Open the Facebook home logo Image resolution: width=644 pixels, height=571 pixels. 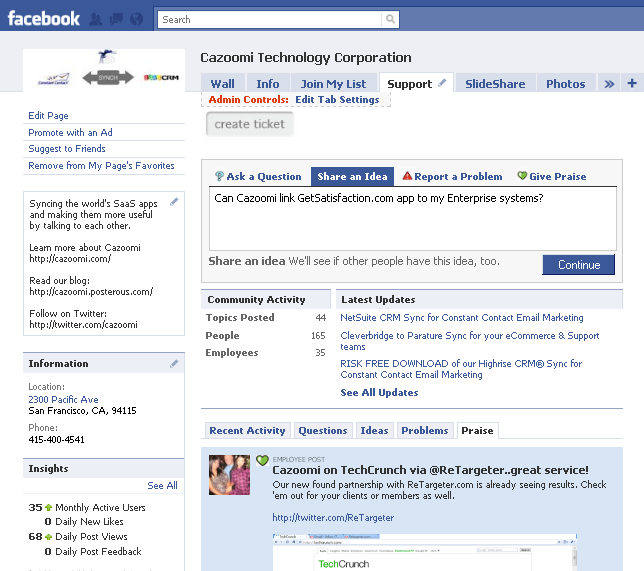point(44,19)
